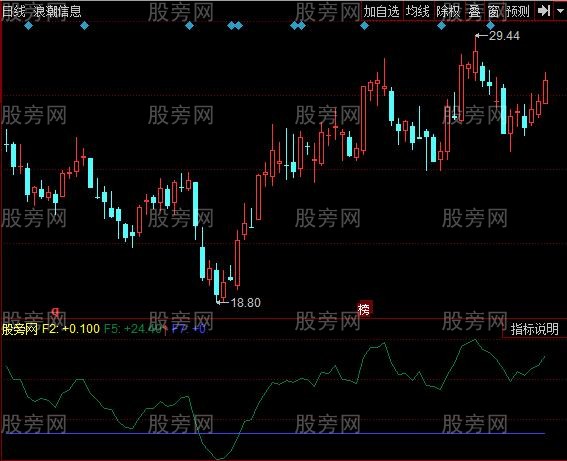This screenshot has height=461, width=567.
Task: Toggle the 均线 moving average display
Action: (x=418, y=11)
